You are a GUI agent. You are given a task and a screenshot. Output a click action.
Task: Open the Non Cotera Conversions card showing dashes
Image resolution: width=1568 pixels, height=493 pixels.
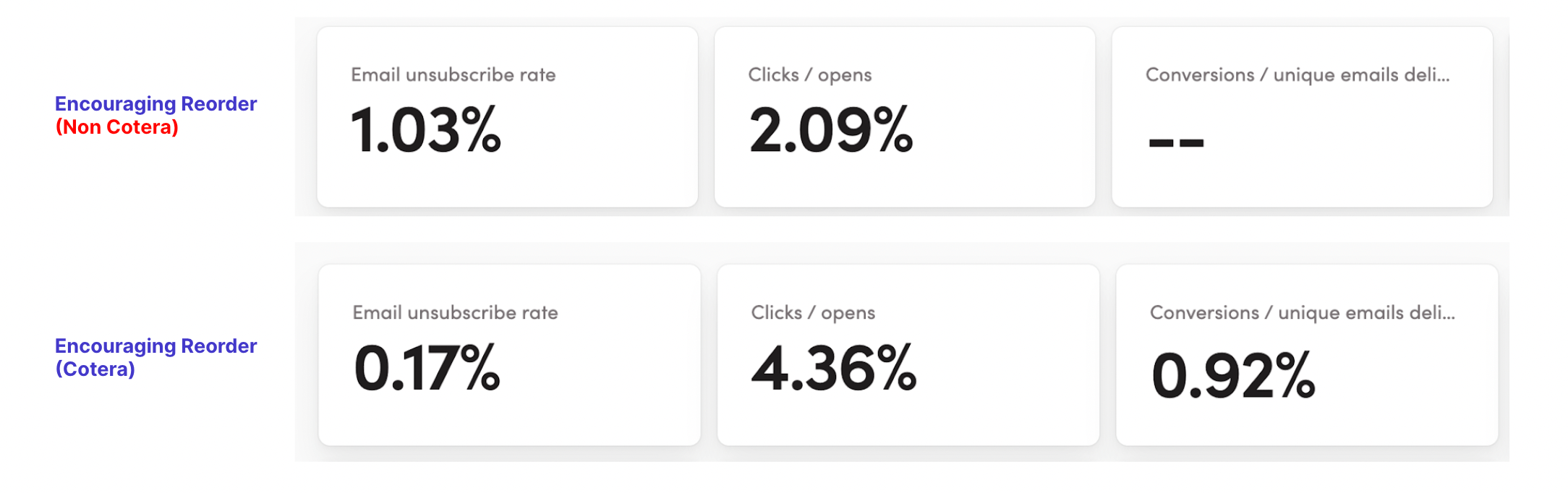click(x=1302, y=117)
